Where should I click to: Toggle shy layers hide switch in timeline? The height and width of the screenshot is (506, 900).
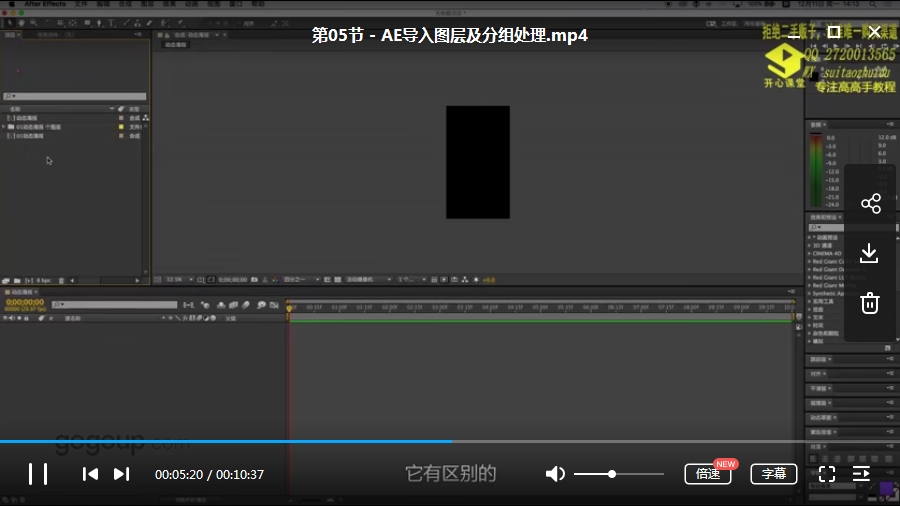(x=221, y=305)
